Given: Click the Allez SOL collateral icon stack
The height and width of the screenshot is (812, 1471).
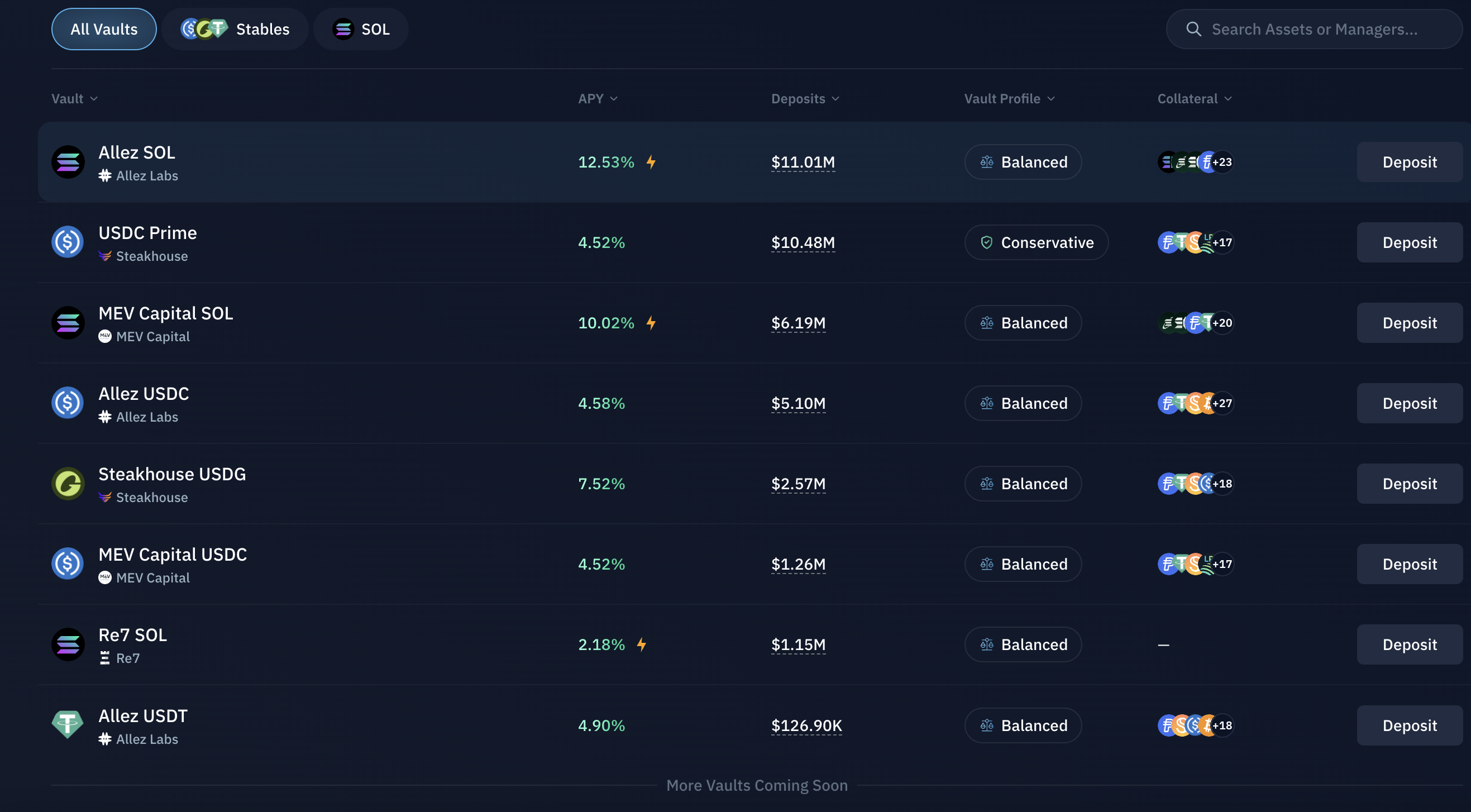Looking at the screenshot, I should [1195, 162].
